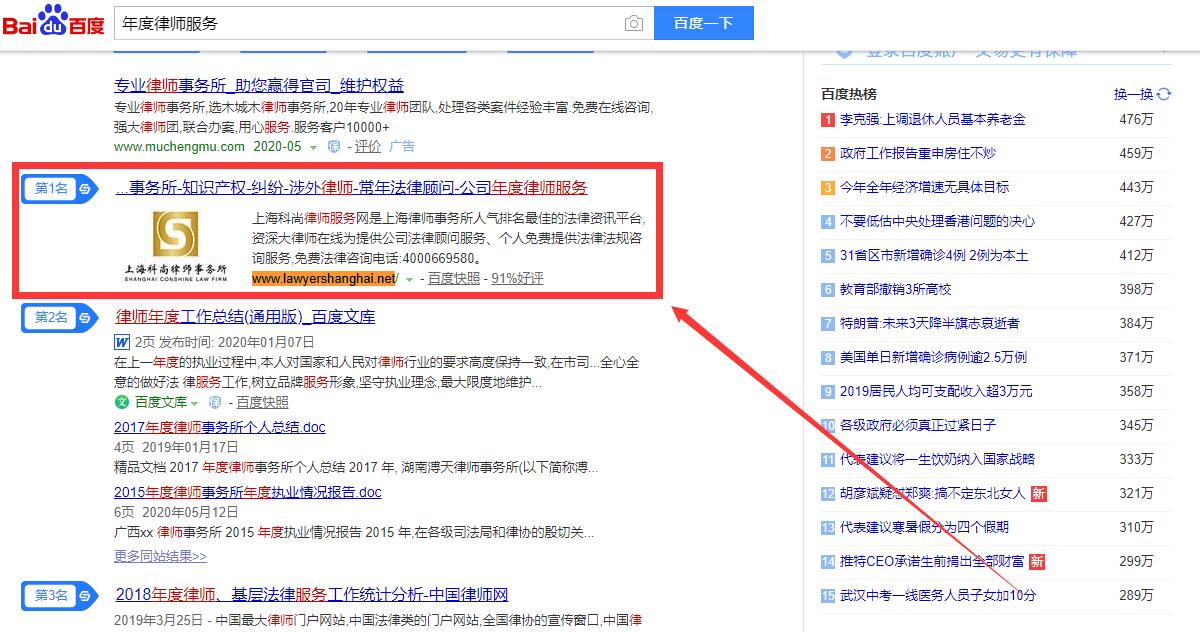Open the 上海科尚律师事务所 logo thumbnail

pyautogui.click(x=175, y=247)
